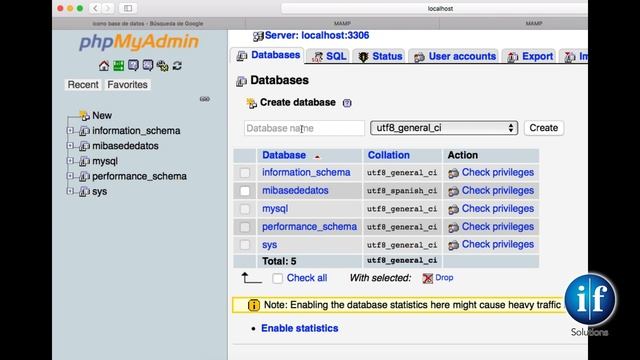Viewport: 640px width, 360px height.
Task: Tick the information_schema row checkbox
Action: point(245,173)
